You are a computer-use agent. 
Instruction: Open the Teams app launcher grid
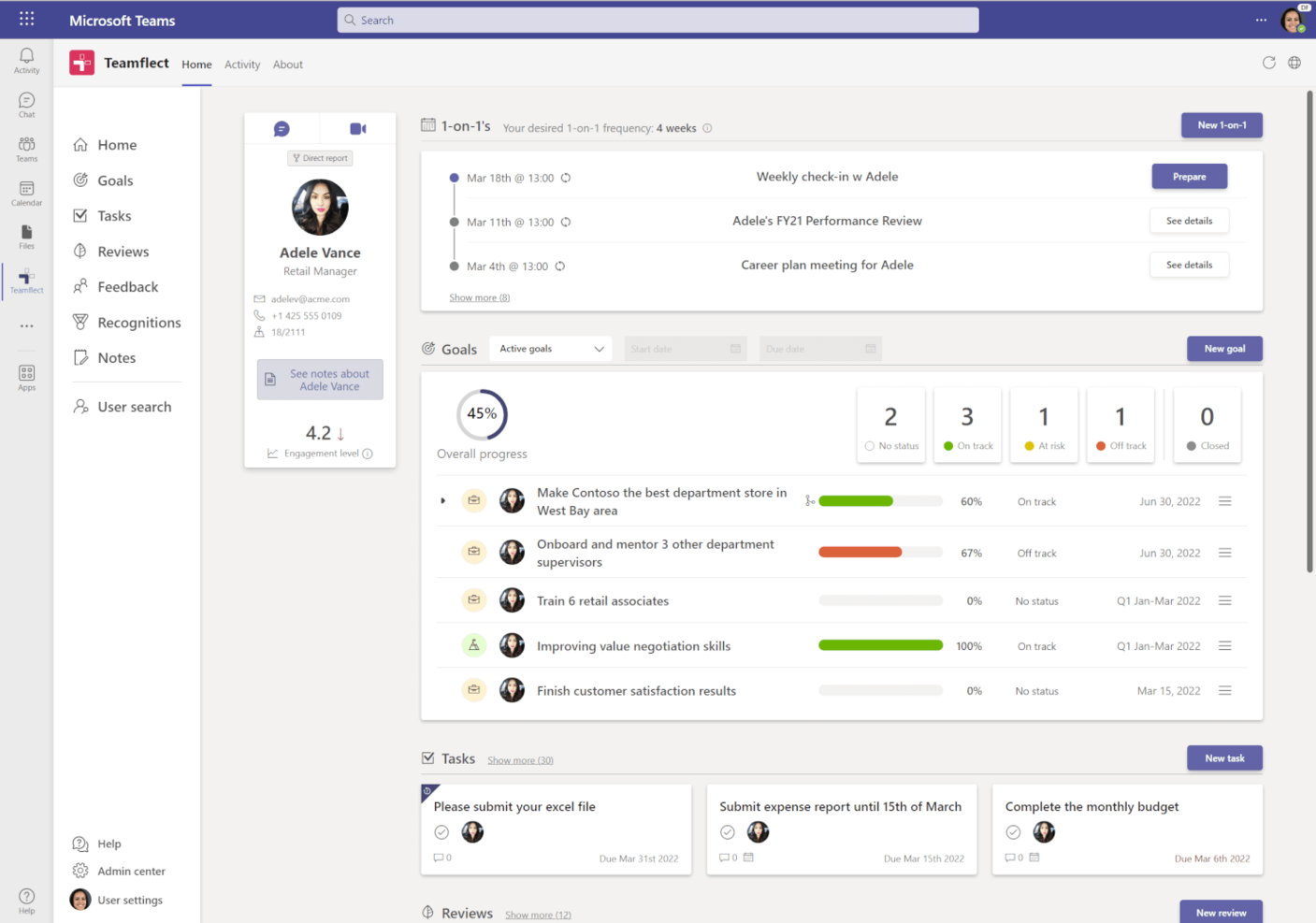[26, 19]
